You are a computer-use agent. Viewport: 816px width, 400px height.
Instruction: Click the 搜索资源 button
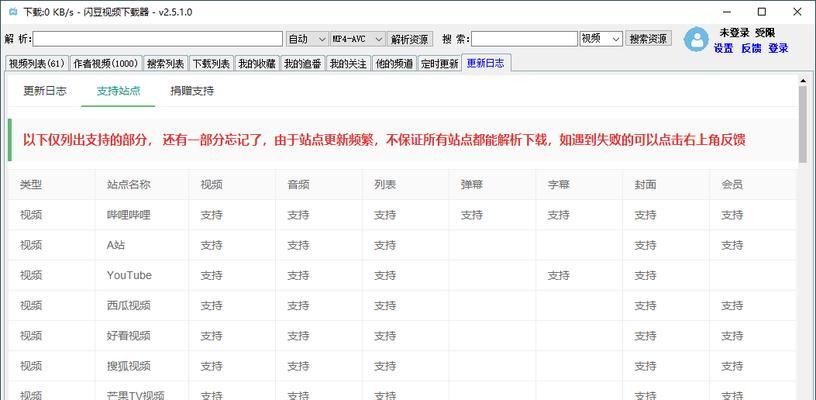coord(648,39)
